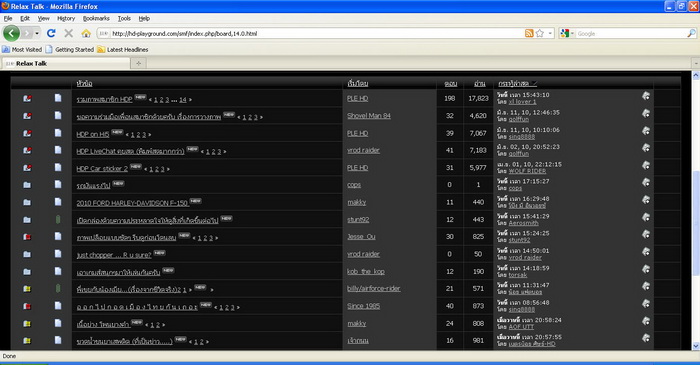Open last poster WOLF RIDER profile
The image size is (700, 365).
pyautogui.click(x=527, y=171)
